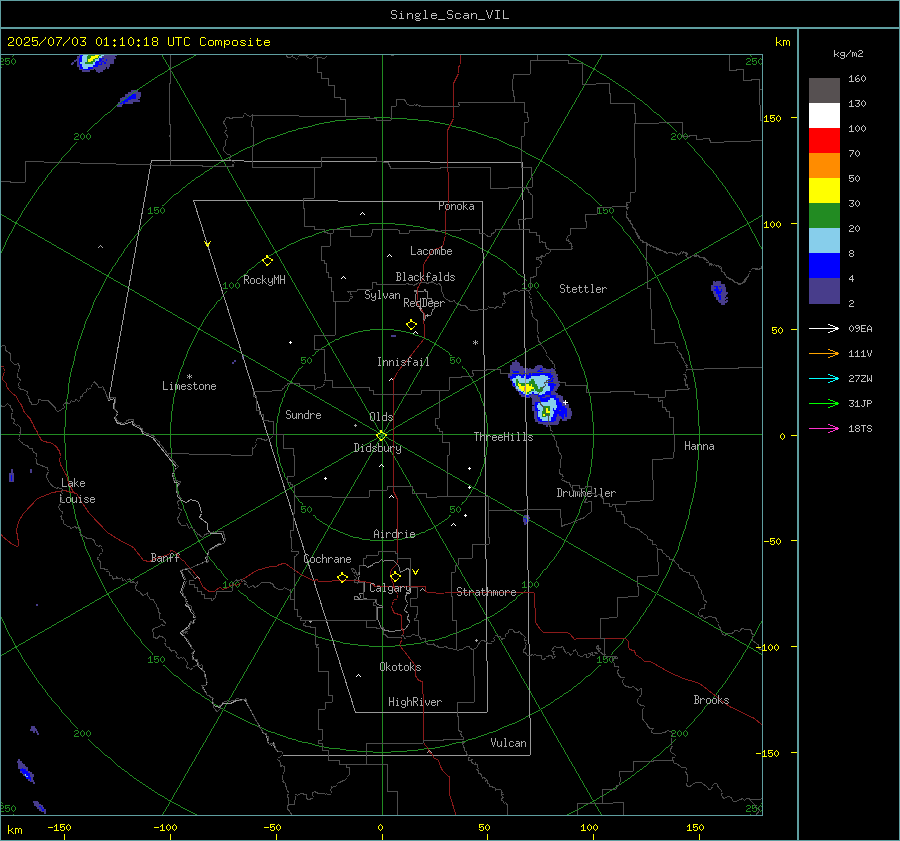Click the green 31JP arrow legend icon
This screenshot has height=841, width=900.
824,404
